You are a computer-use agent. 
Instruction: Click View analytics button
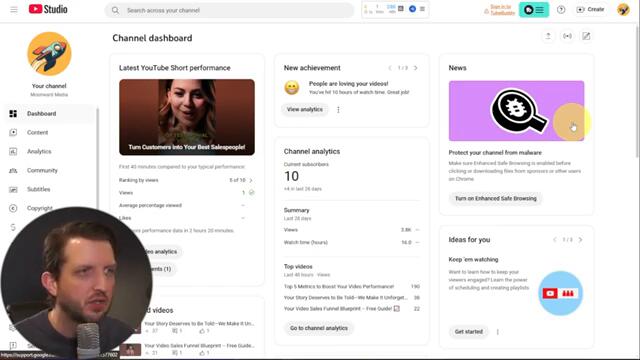pyautogui.click(x=304, y=109)
